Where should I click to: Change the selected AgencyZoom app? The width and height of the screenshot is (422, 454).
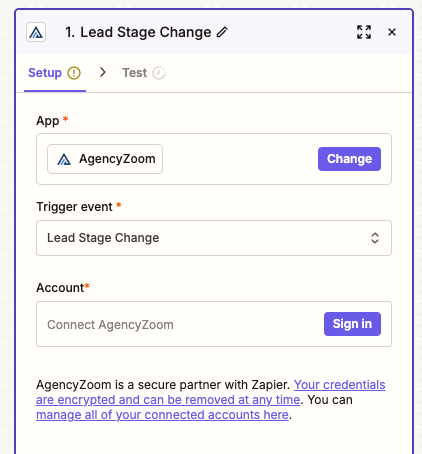(x=349, y=159)
